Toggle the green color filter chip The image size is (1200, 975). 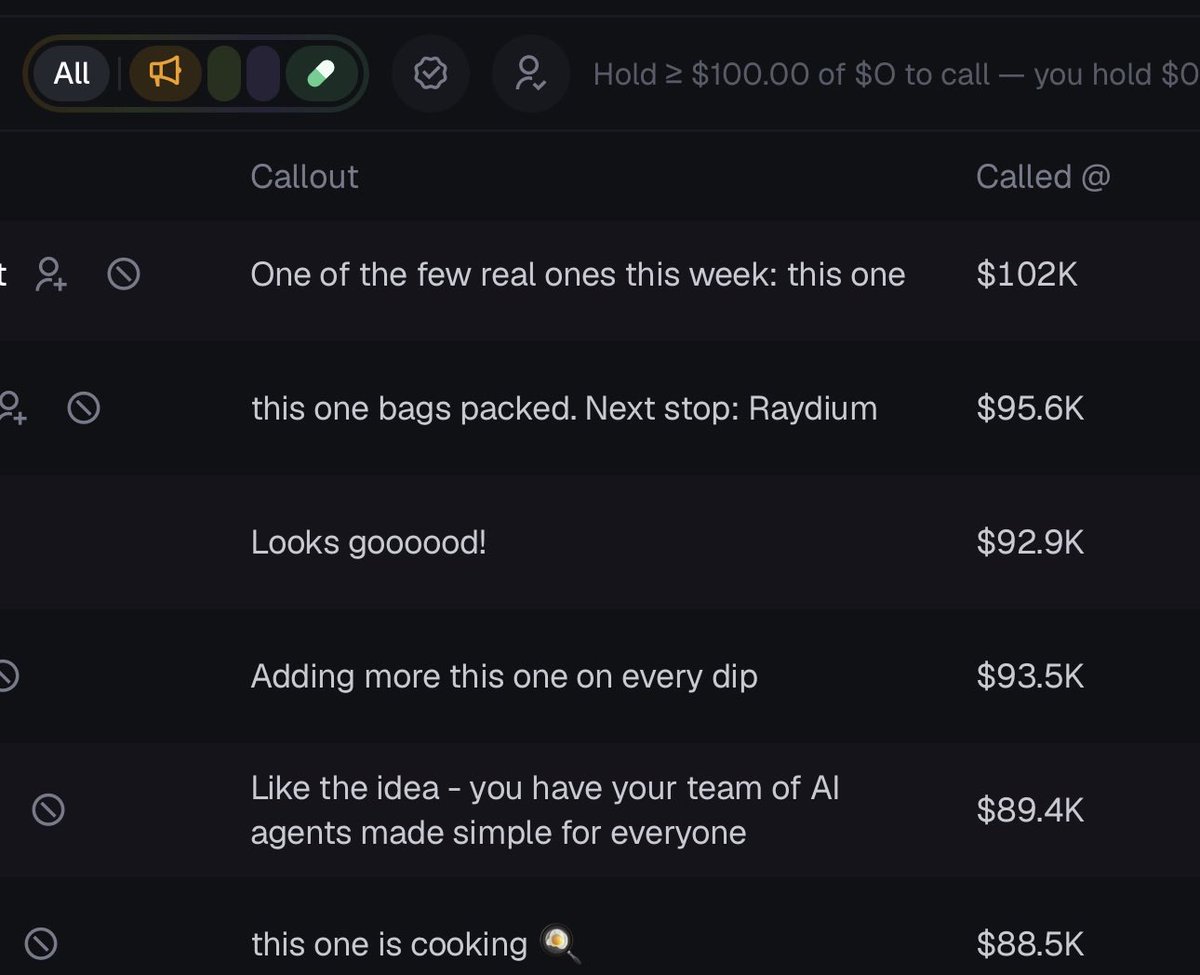(x=224, y=74)
